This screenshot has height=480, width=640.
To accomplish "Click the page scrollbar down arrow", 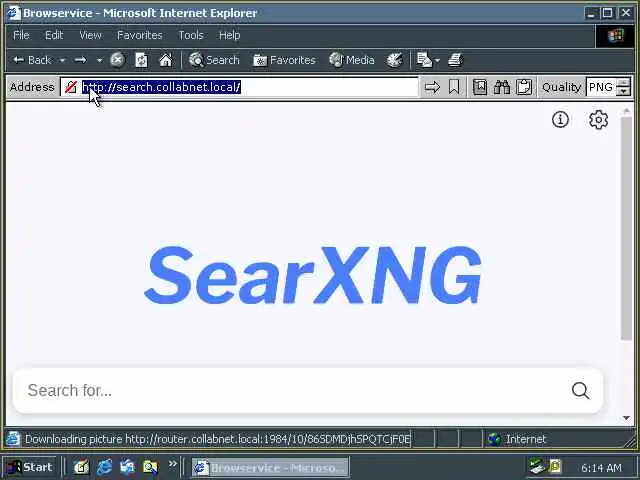I will (626, 418).
